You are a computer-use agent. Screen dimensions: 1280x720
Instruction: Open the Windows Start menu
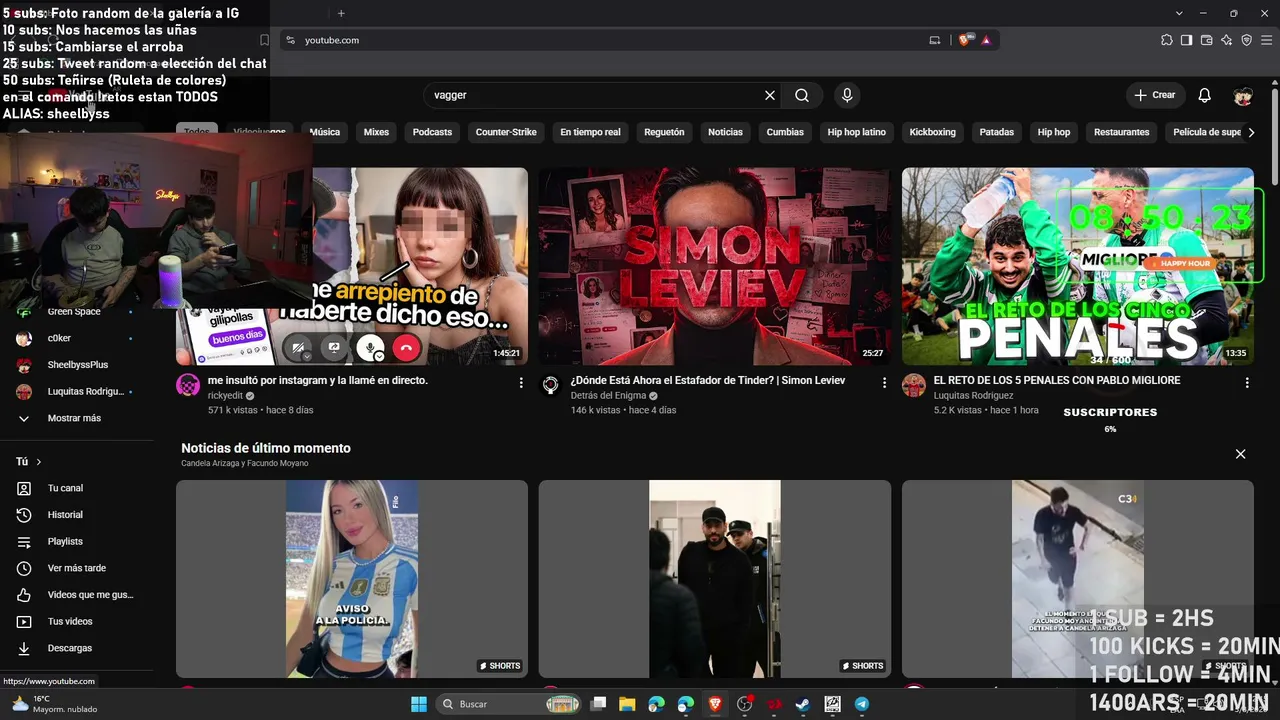tap(419, 704)
